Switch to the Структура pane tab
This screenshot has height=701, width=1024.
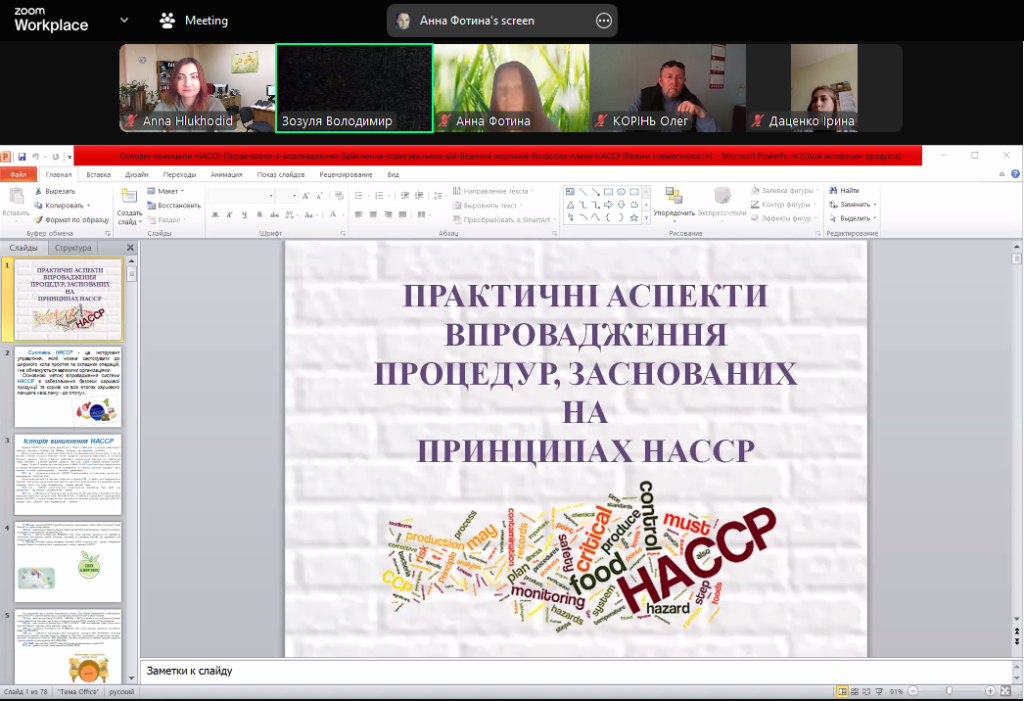(x=74, y=248)
